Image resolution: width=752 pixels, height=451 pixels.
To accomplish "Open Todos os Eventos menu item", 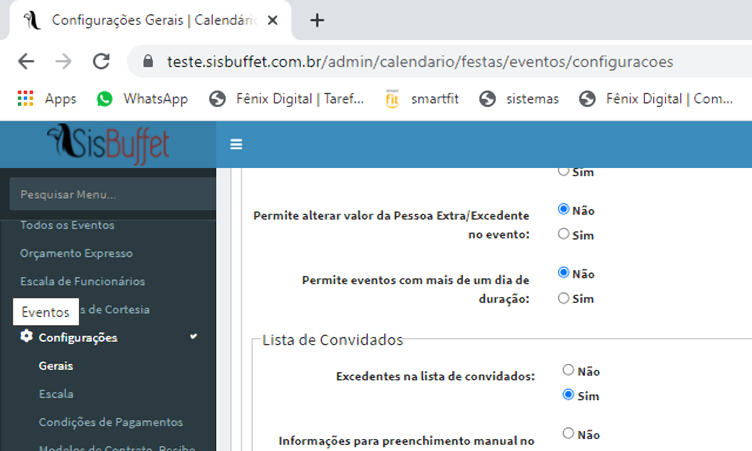I will (x=67, y=225).
